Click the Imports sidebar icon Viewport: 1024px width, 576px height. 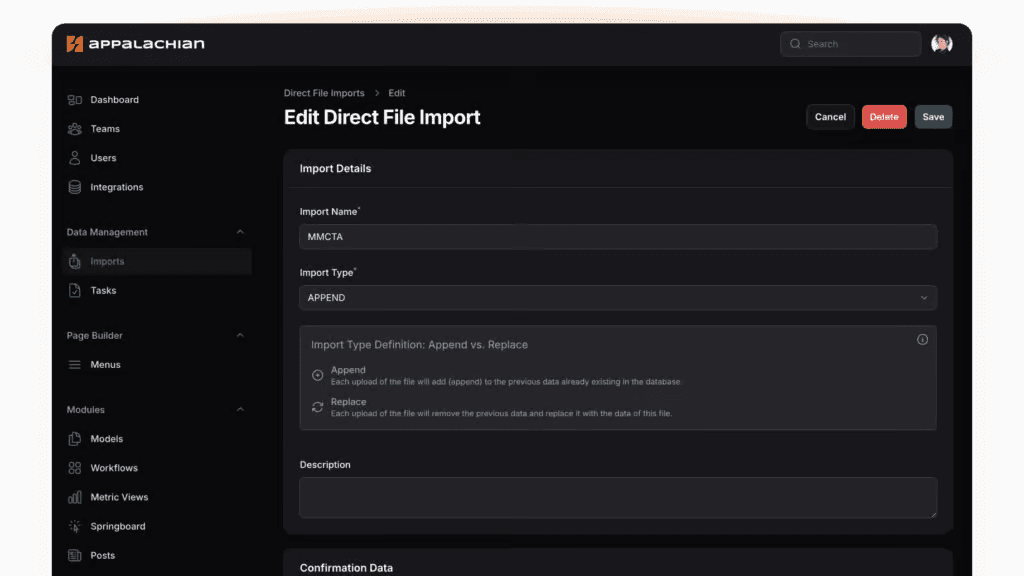[74, 261]
